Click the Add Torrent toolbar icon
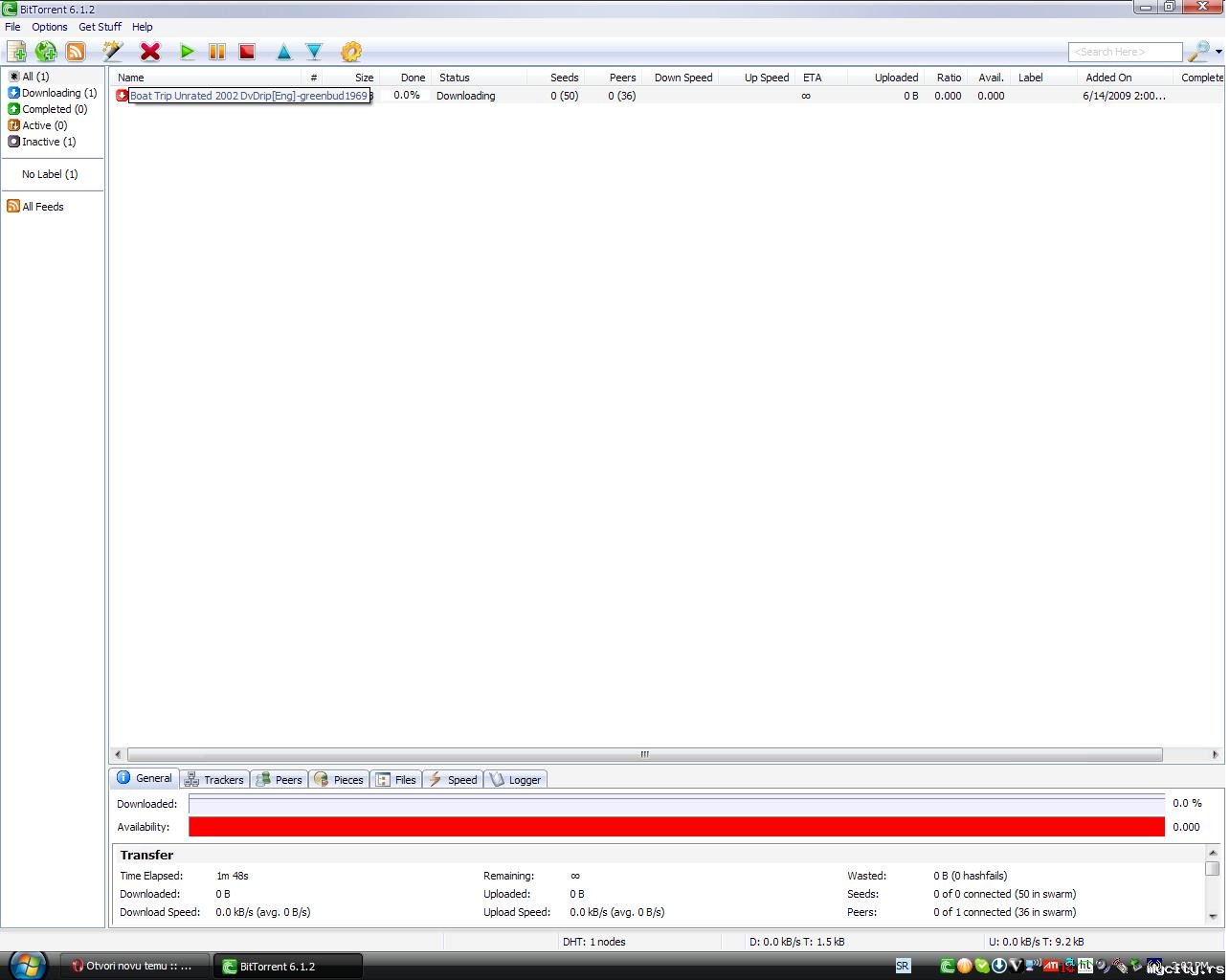The image size is (1230, 980). (x=16, y=52)
